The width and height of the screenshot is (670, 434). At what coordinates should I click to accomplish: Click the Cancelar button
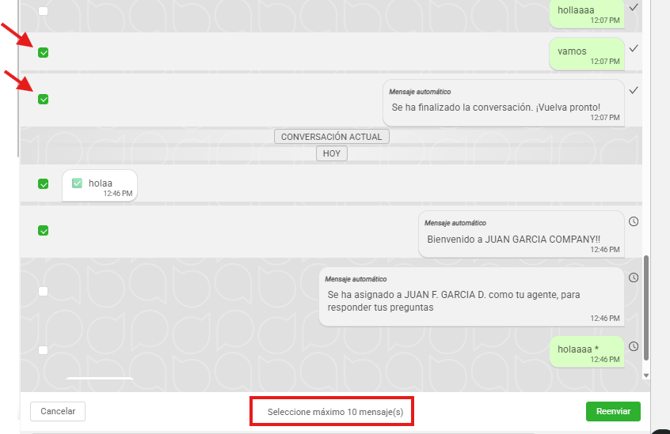[x=58, y=411]
